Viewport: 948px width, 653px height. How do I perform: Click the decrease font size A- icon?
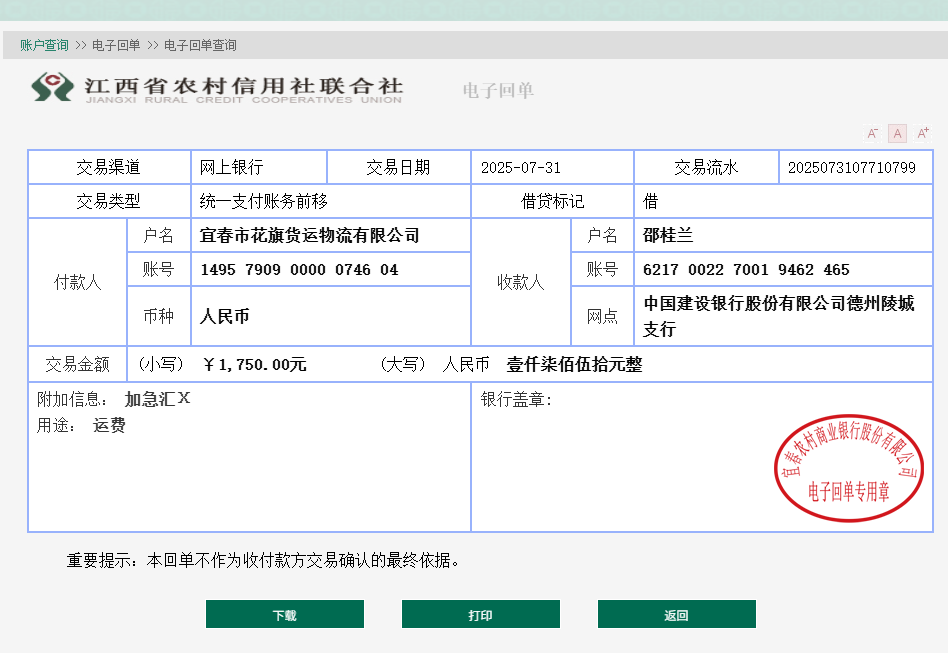tap(872, 133)
